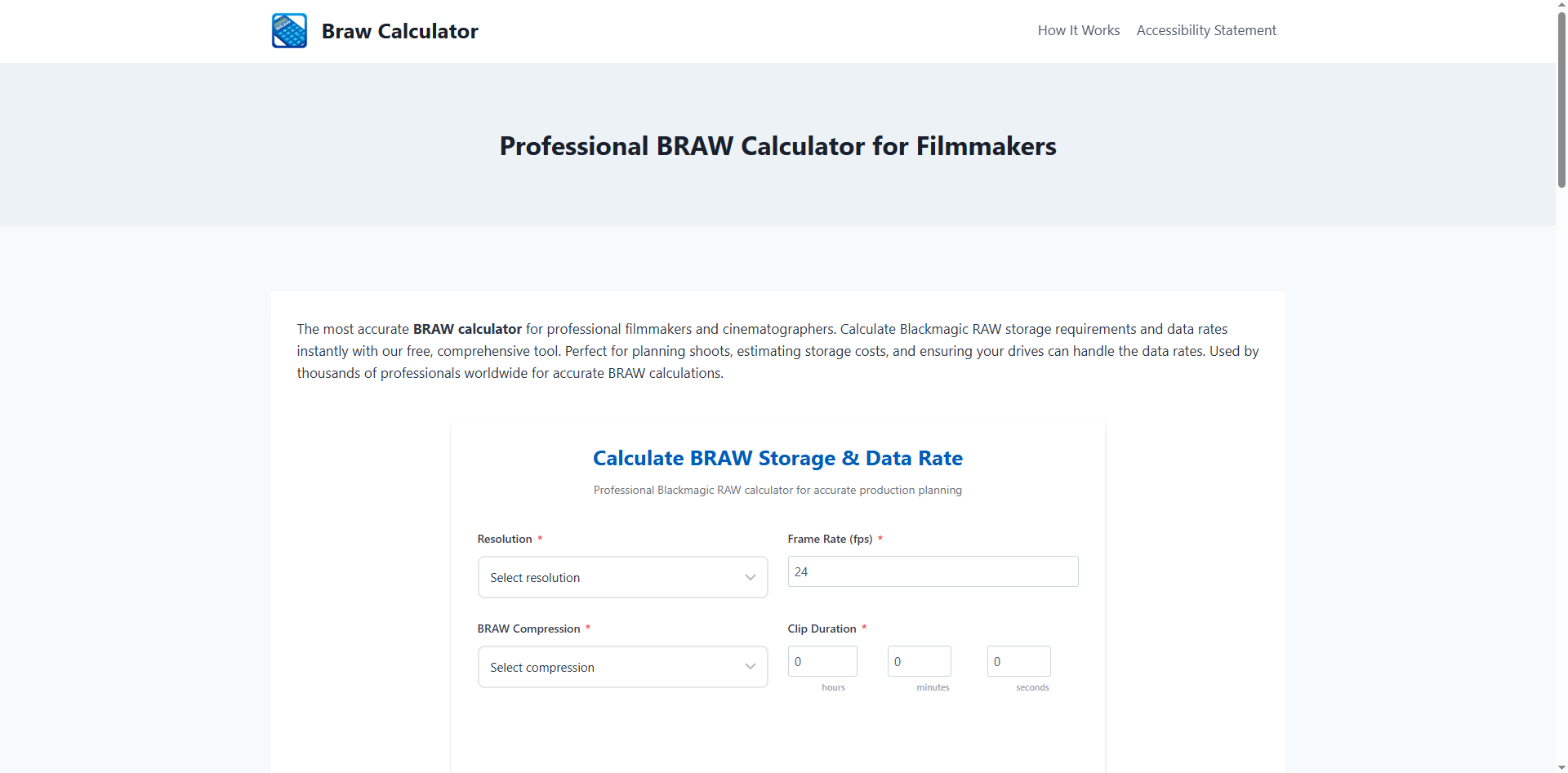
Task: Click the 'Clip Duration' label
Action: 822,629
